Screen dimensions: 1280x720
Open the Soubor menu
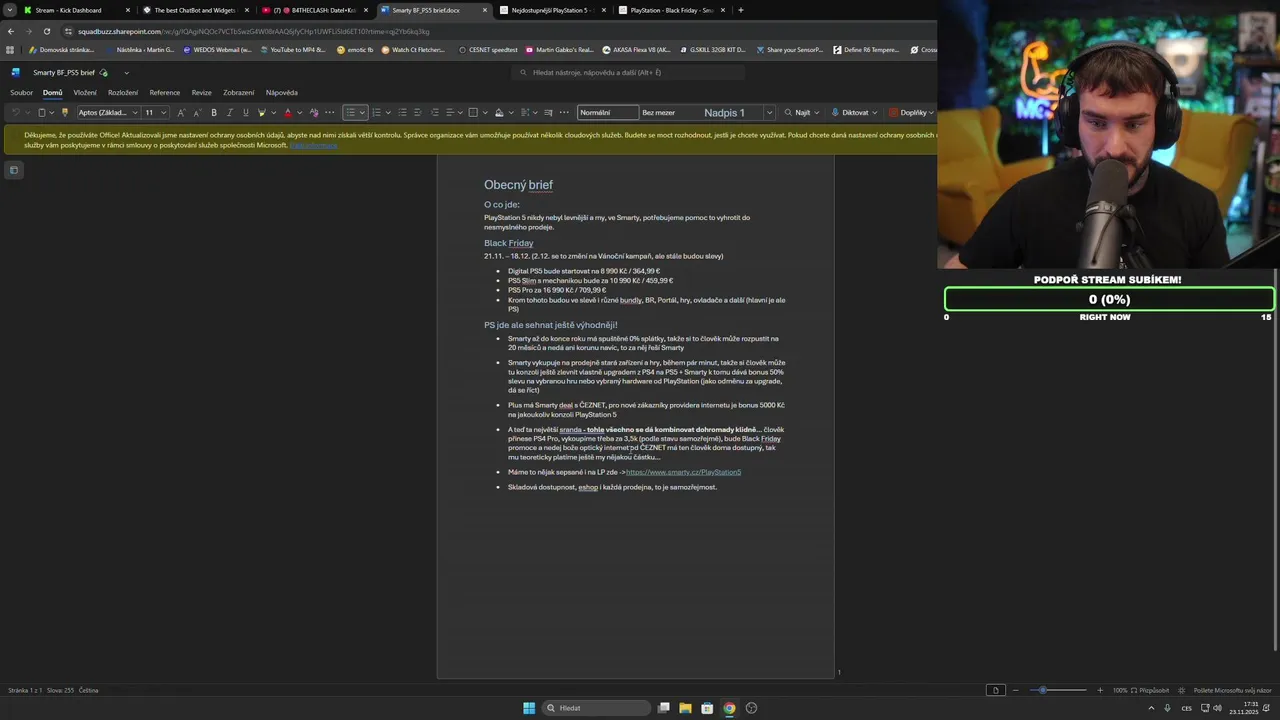coord(22,92)
